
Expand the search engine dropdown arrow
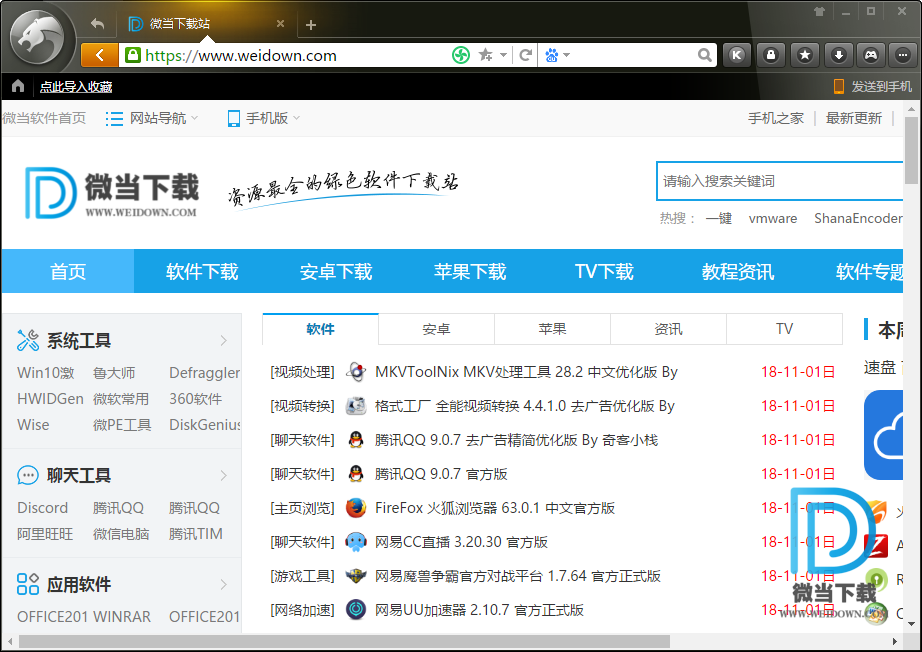point(566,55)
